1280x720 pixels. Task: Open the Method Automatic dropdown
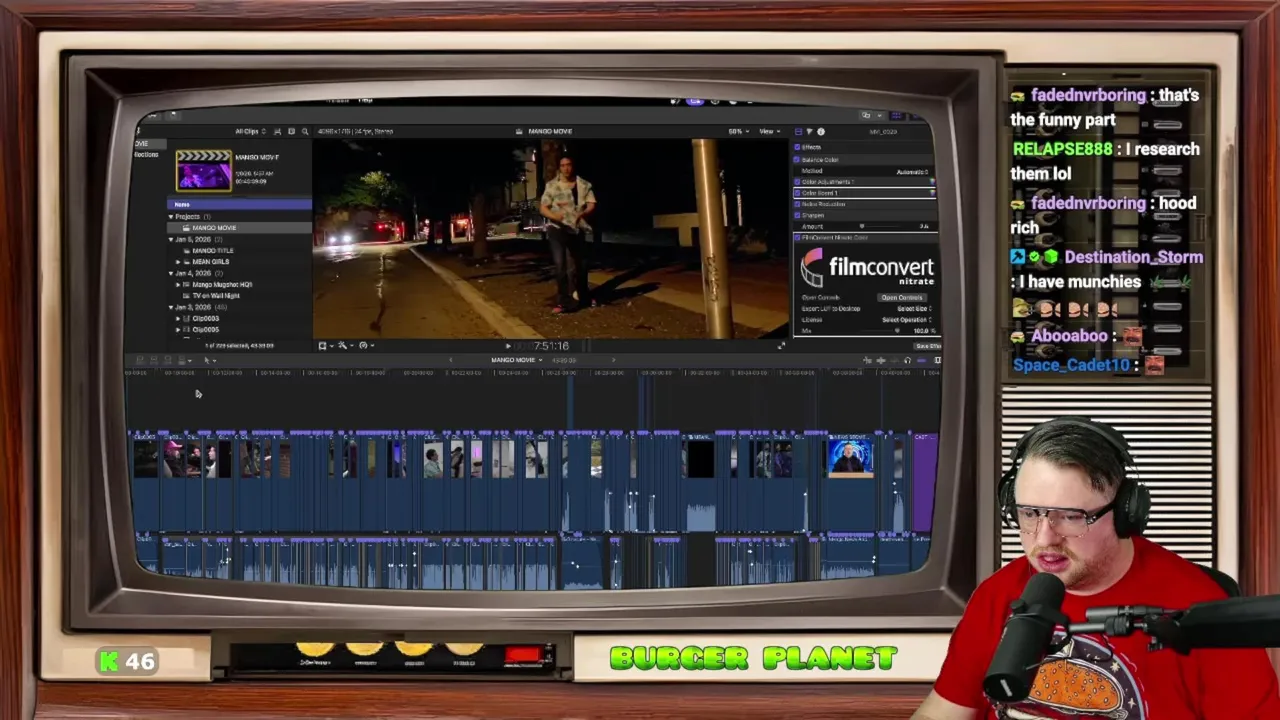pyautogui.click(x=912, y=172)
